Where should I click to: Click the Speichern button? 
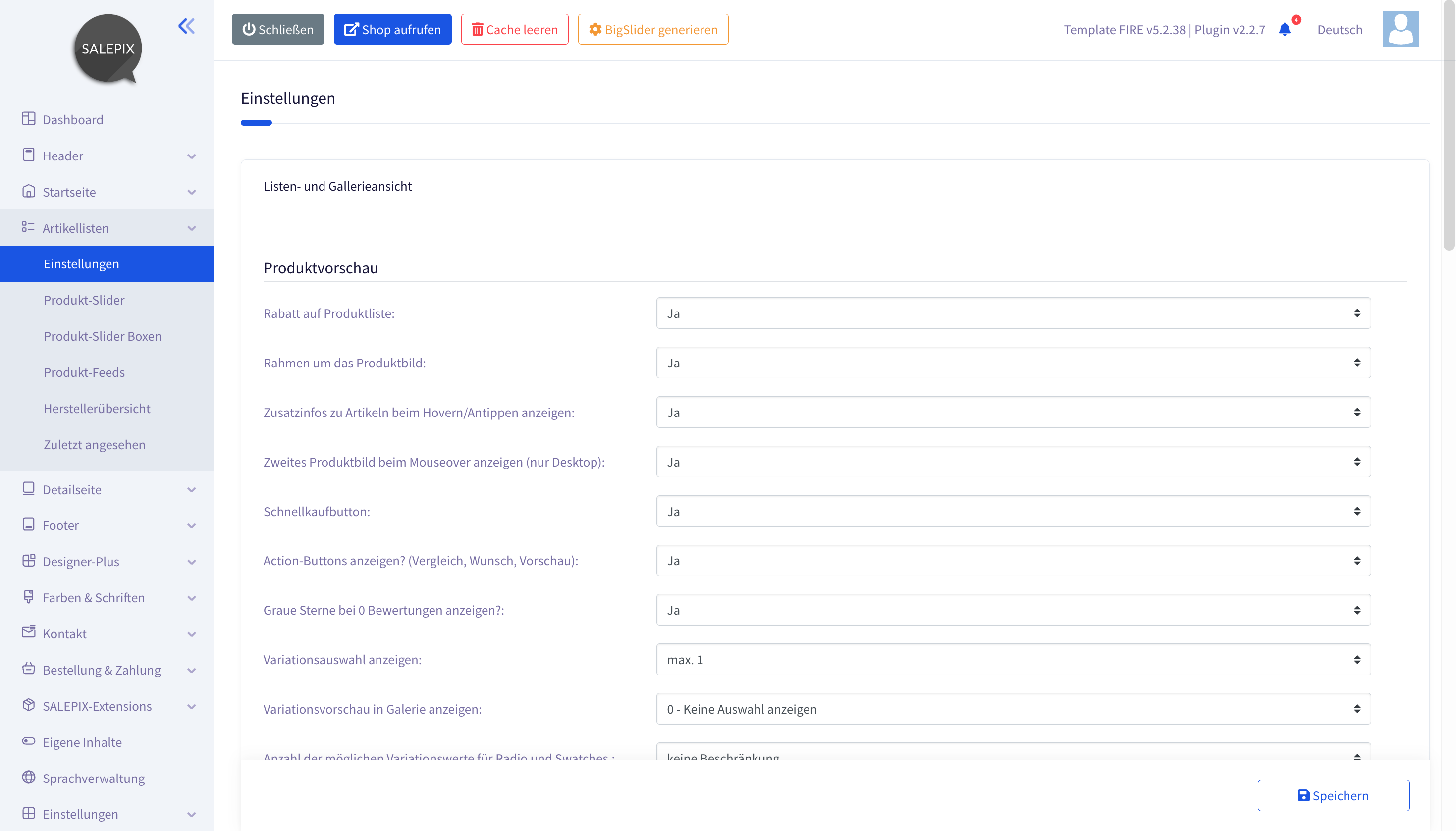pos(1333,795)
